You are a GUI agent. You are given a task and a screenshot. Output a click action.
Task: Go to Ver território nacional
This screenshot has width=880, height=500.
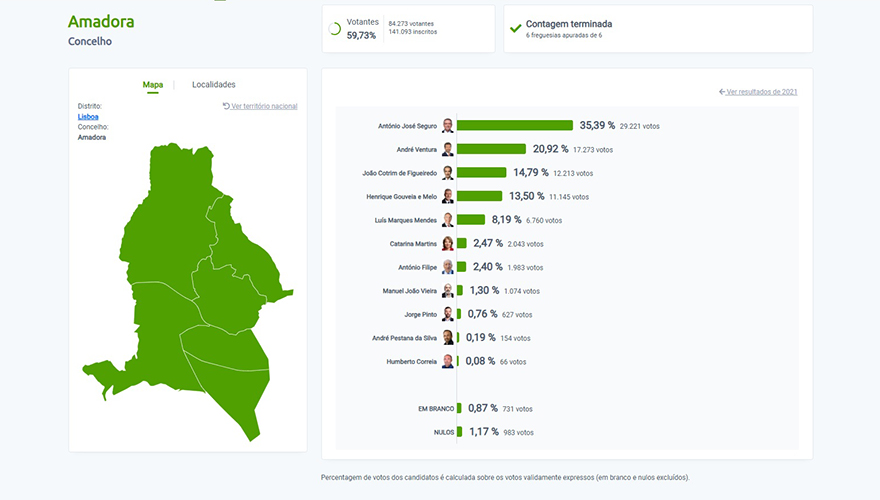263,106
